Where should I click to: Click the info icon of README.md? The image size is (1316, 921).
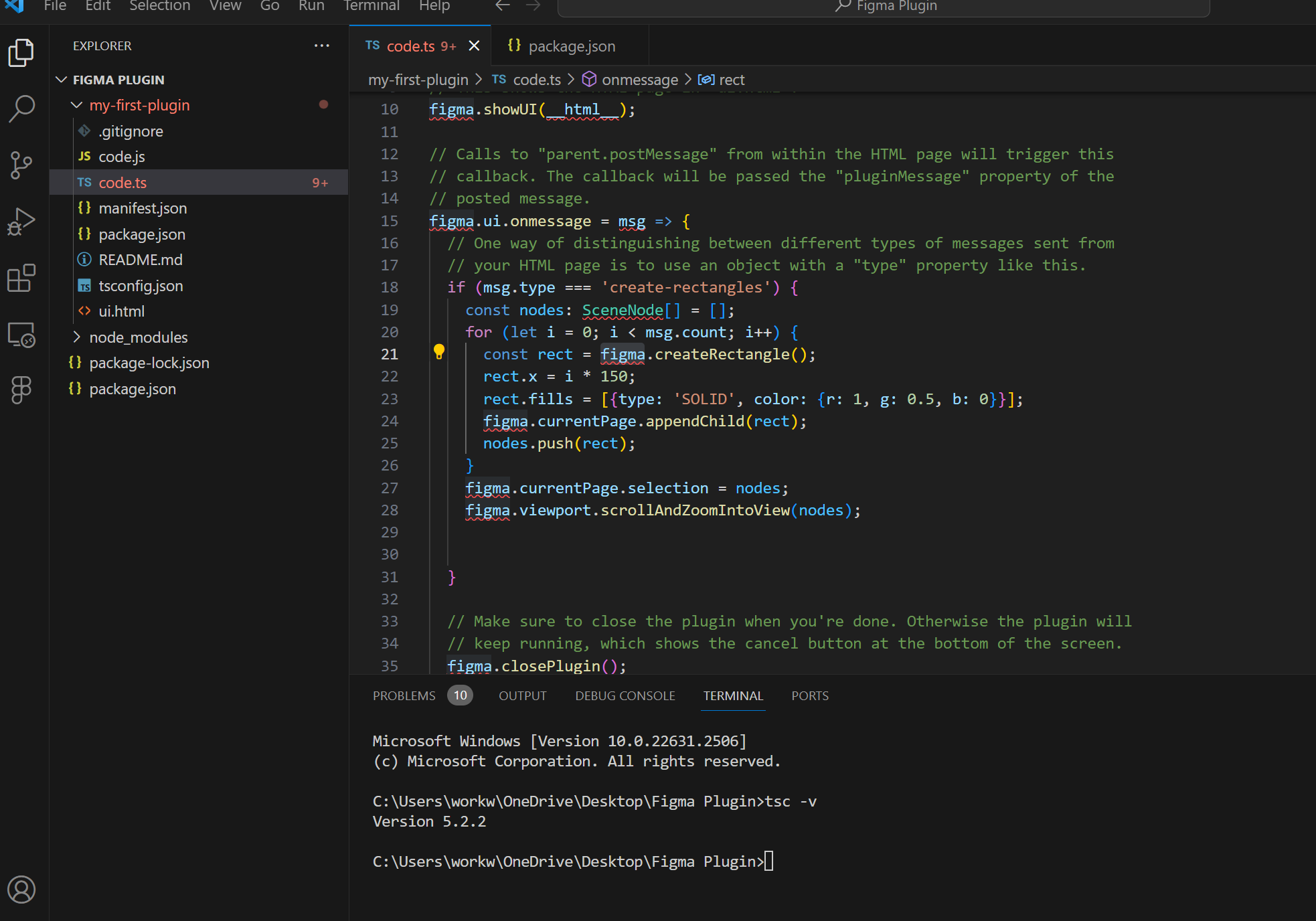tap(84, 259)
